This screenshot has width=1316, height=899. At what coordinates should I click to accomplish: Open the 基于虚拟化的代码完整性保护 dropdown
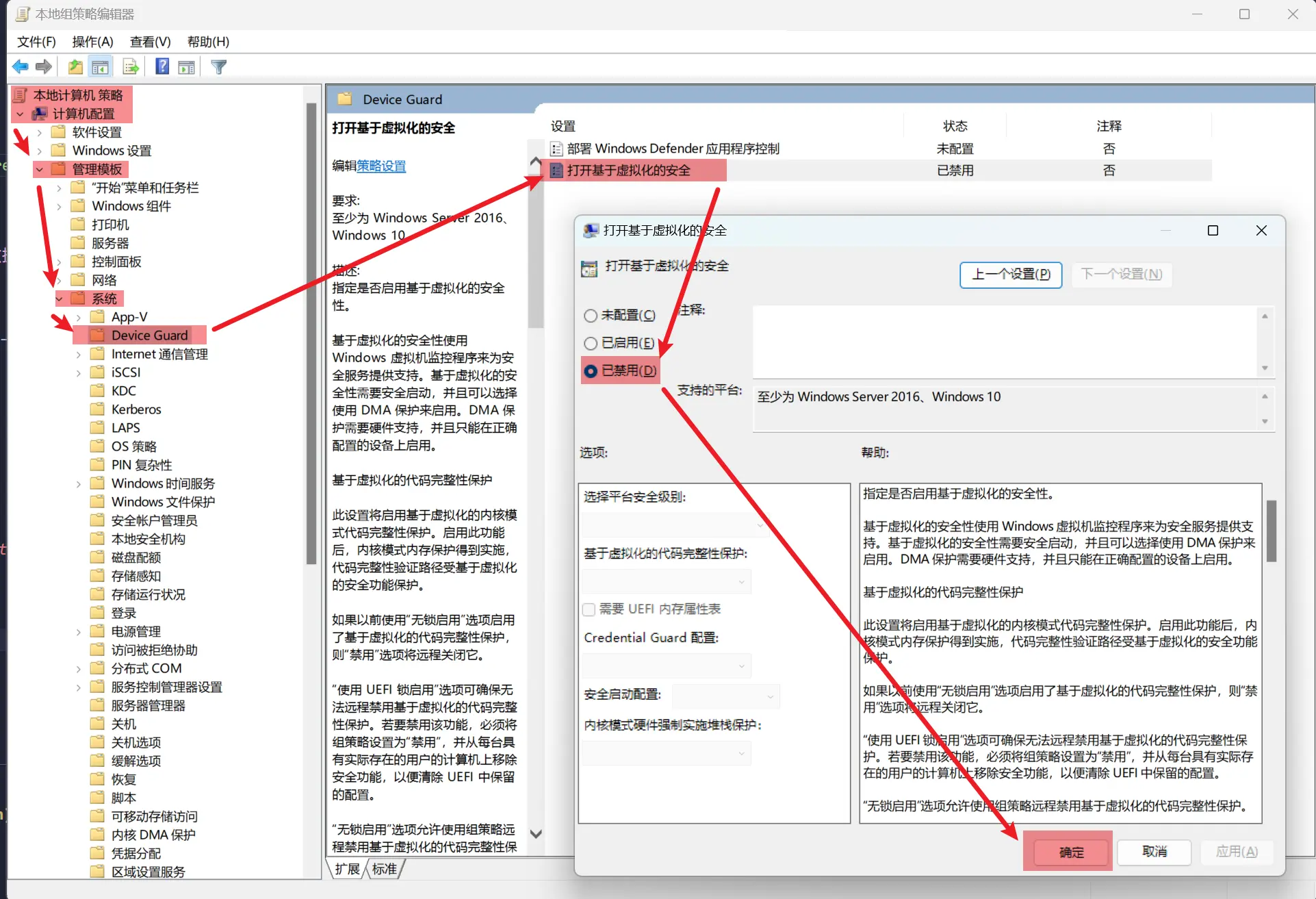(x=667, y=581)
